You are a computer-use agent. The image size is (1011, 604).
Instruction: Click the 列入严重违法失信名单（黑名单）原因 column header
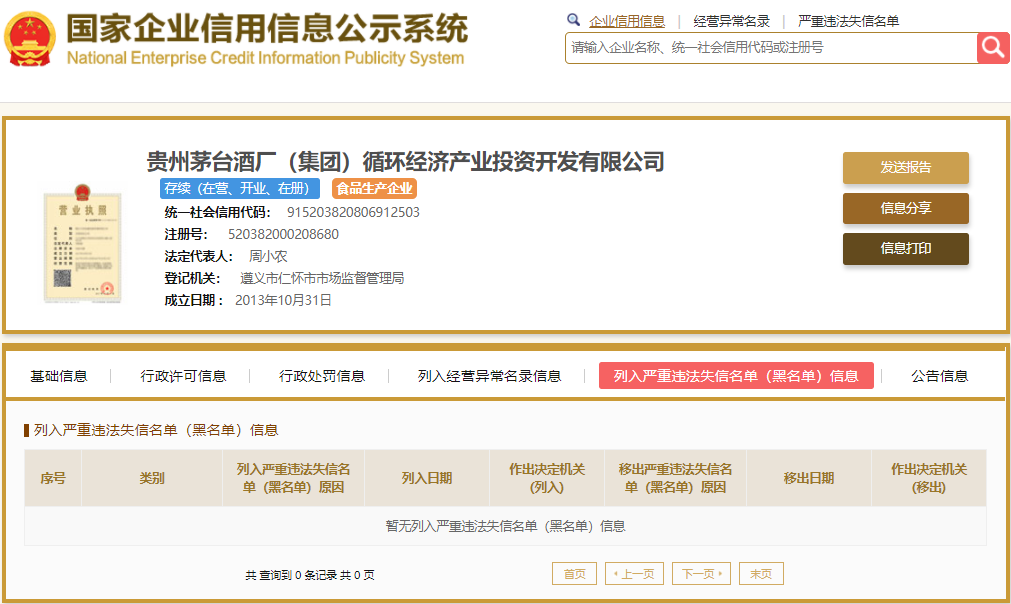coord(293,478)
